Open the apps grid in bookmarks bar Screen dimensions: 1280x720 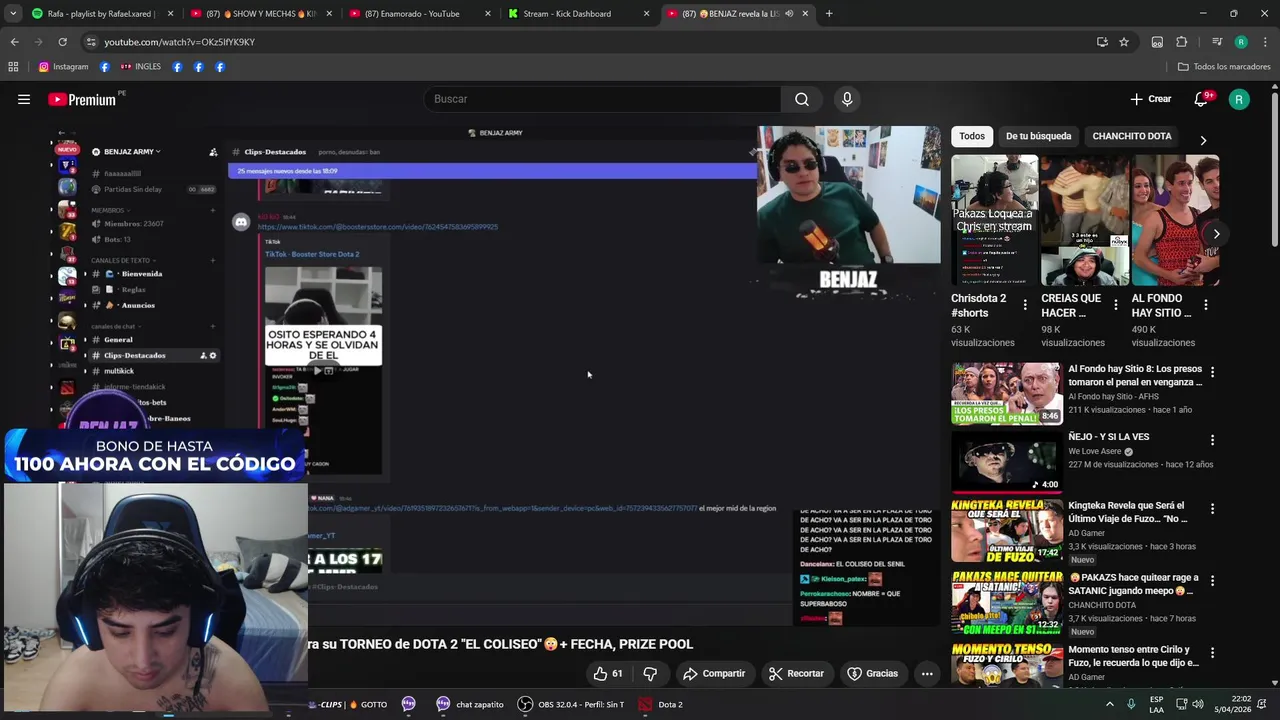[13, 67]
